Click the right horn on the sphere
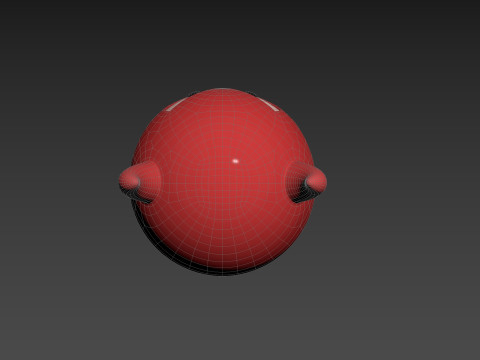Image resolution: width=480 pixels, height=360 pixels. (x=306, y=182)
